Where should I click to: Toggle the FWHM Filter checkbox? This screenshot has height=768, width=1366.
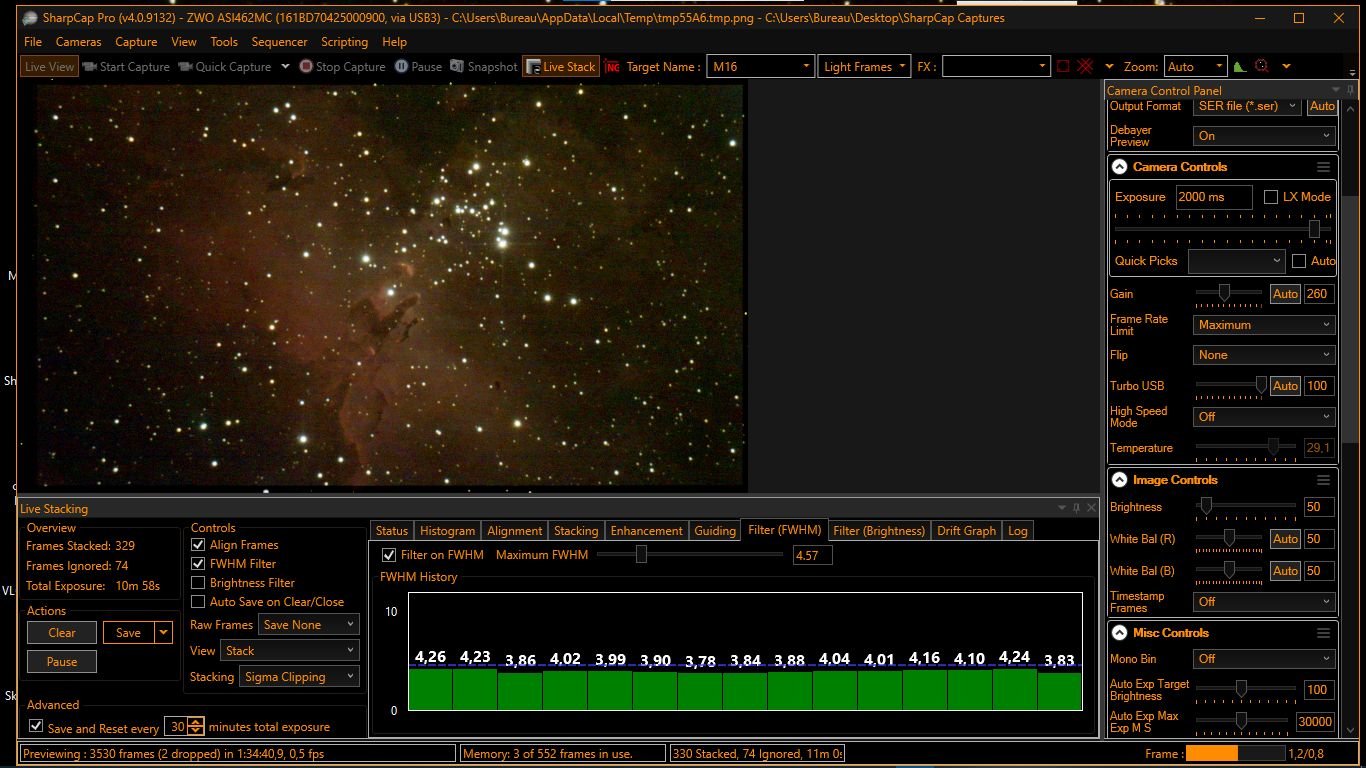pos(198,564)
